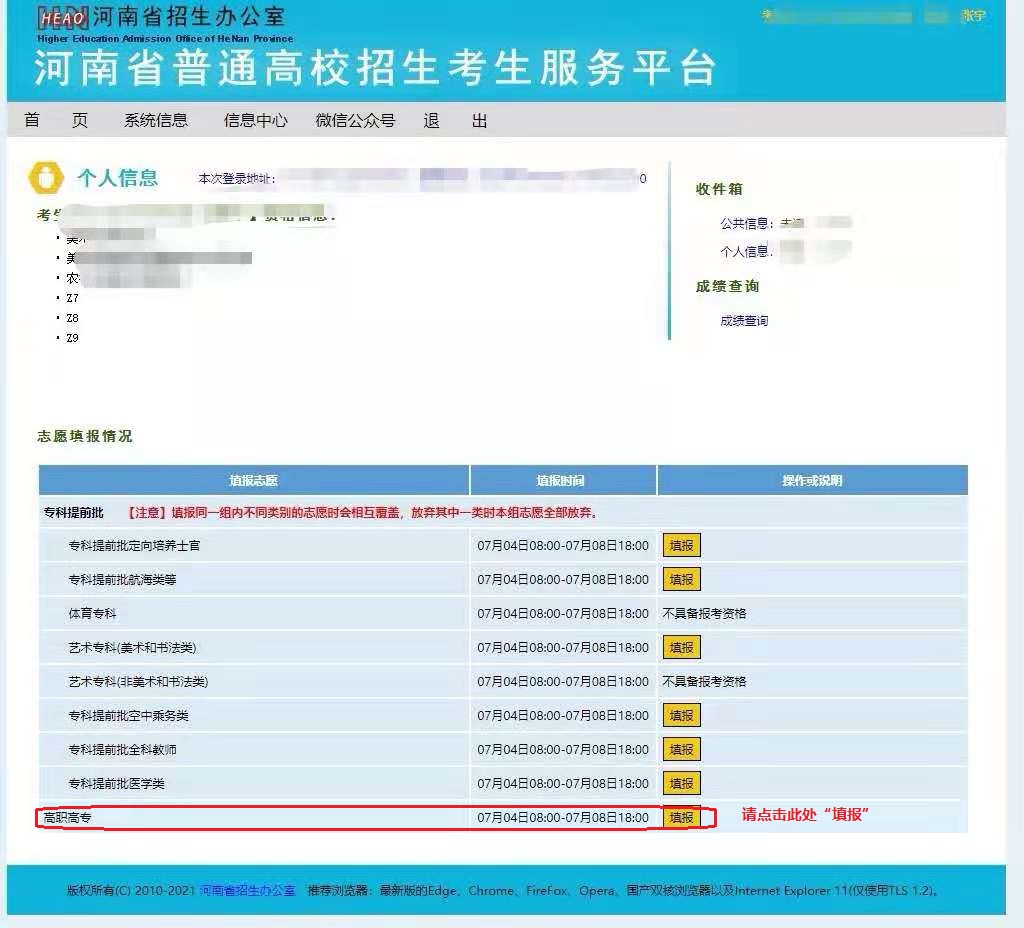1024x928 pixels.
Task: Click 填报 for 专科提前批定向培养士官
Action: coord(681,545)
